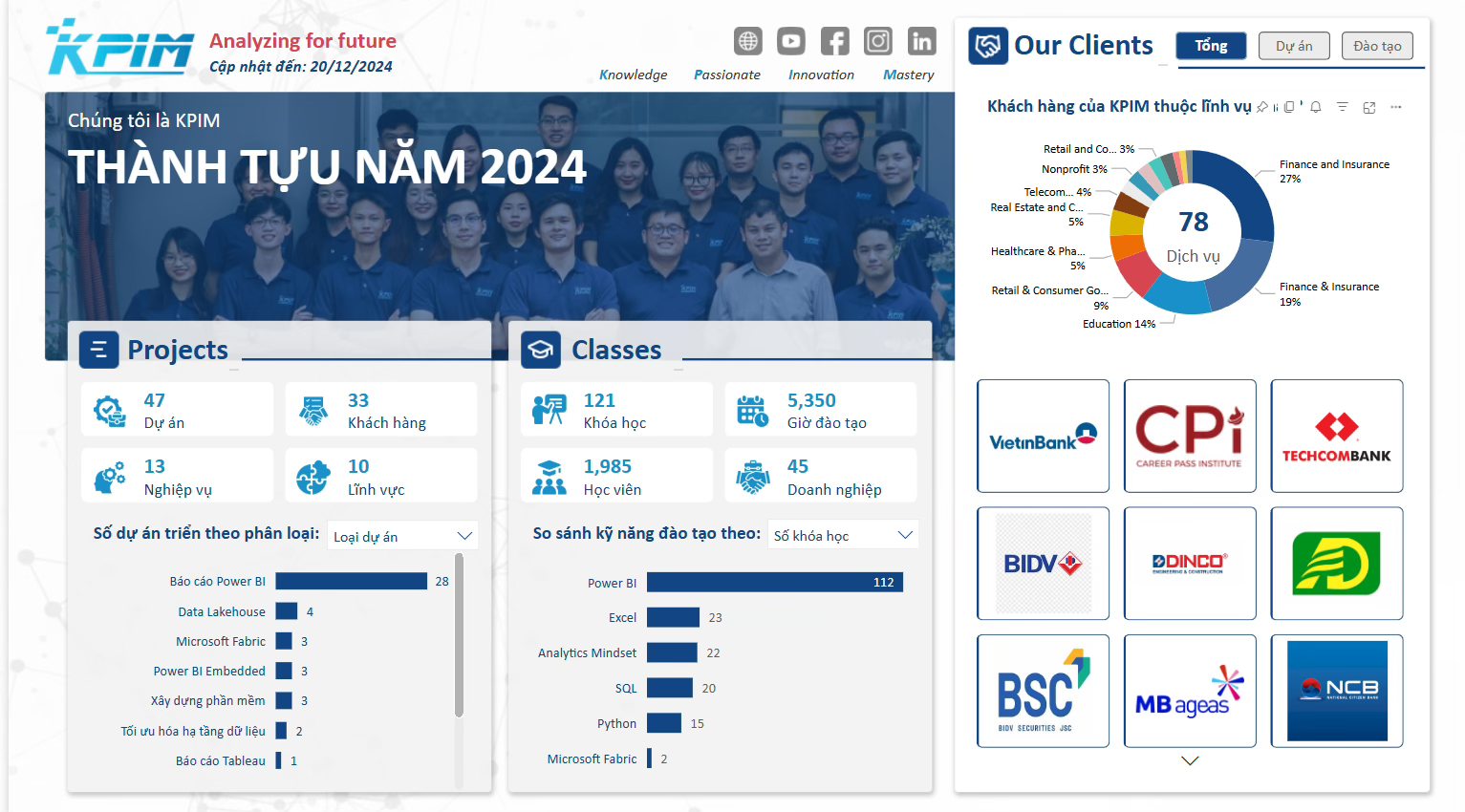Viewport: 1465px width, 812px height.
Task: Click the 'Cập nhật đến: 20/12/2024' text
Action: pos(301,67)
